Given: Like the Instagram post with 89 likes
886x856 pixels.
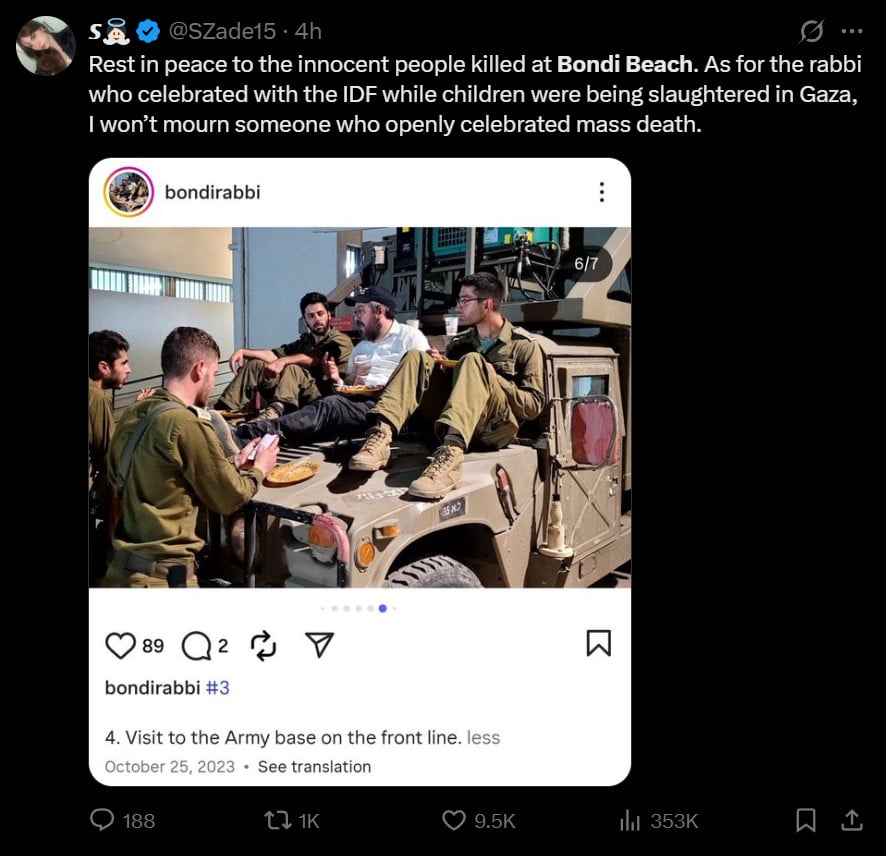Looking at the screenshot, I should click(x=120, y=645).
